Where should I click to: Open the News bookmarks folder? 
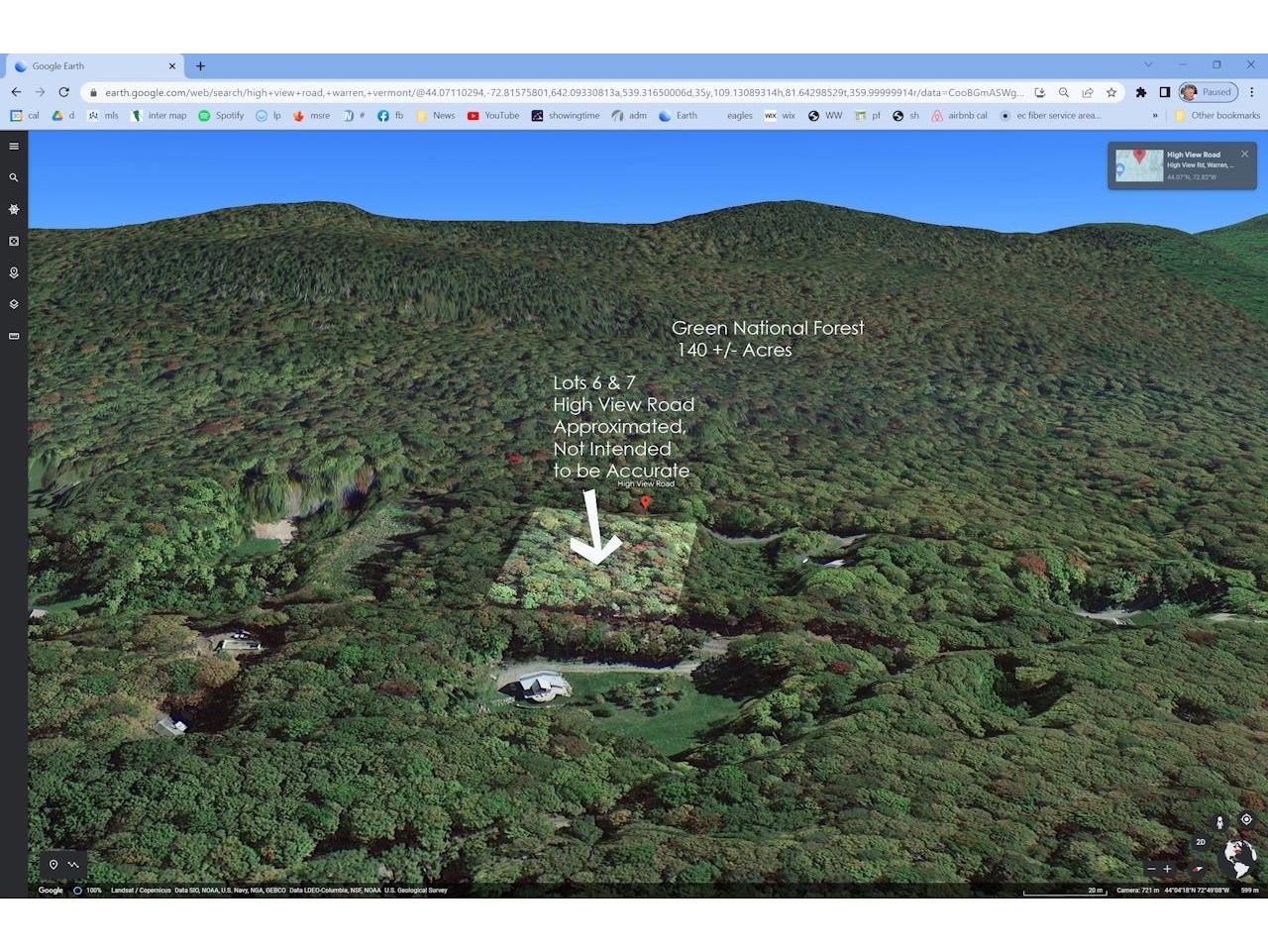click(x=435, y=116)
